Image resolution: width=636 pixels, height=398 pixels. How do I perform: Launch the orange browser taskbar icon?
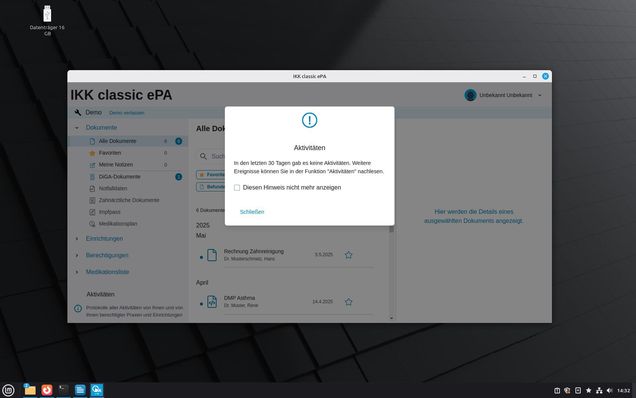47,390
